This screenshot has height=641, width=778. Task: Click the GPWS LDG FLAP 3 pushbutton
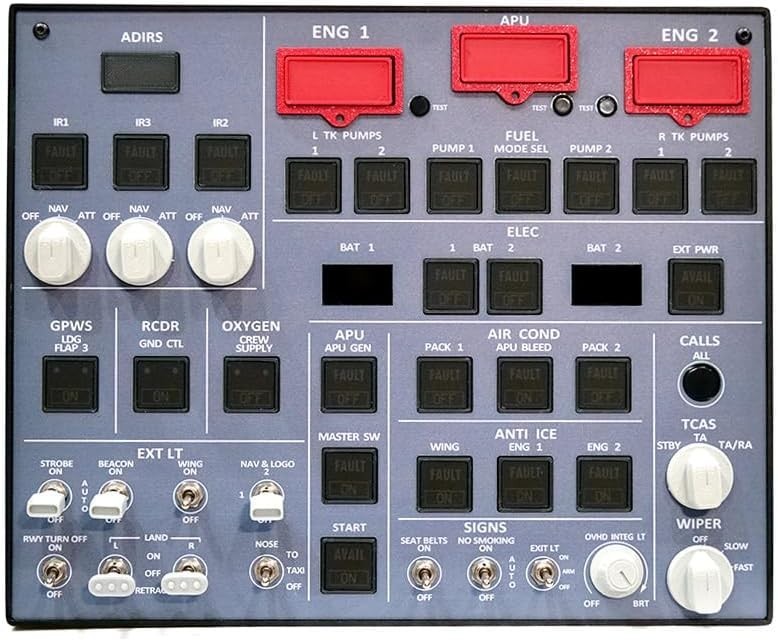(x=70, y=385)
